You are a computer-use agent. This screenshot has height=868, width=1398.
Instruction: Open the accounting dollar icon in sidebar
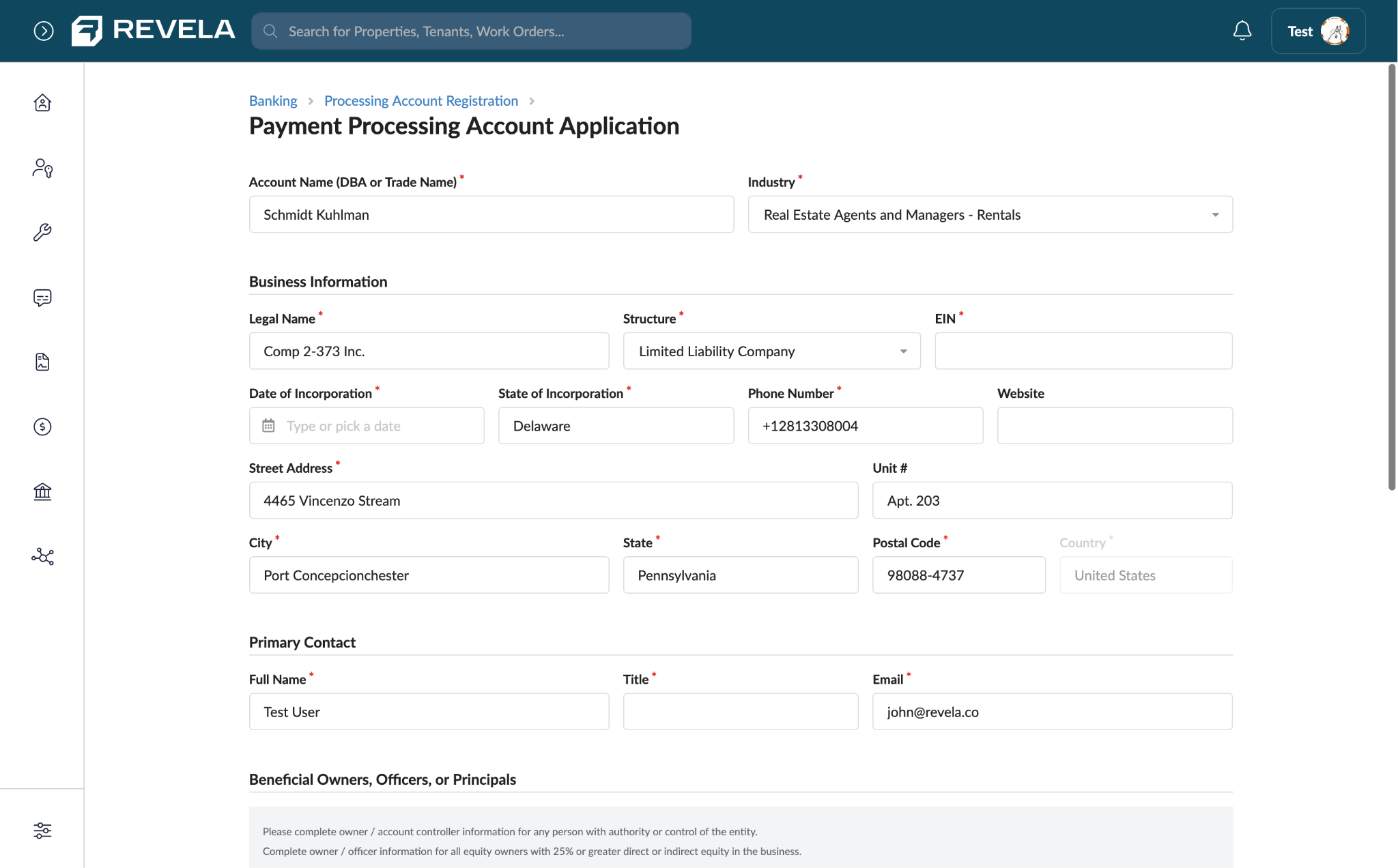[x=42, y=426]
